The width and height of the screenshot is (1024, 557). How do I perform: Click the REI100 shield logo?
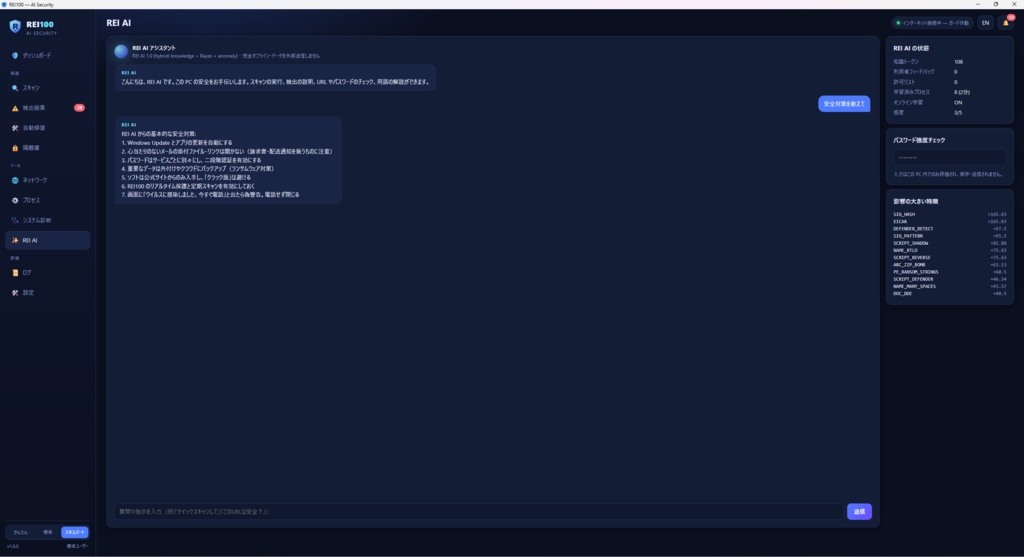pyautogui.click(x=15, y=27)
